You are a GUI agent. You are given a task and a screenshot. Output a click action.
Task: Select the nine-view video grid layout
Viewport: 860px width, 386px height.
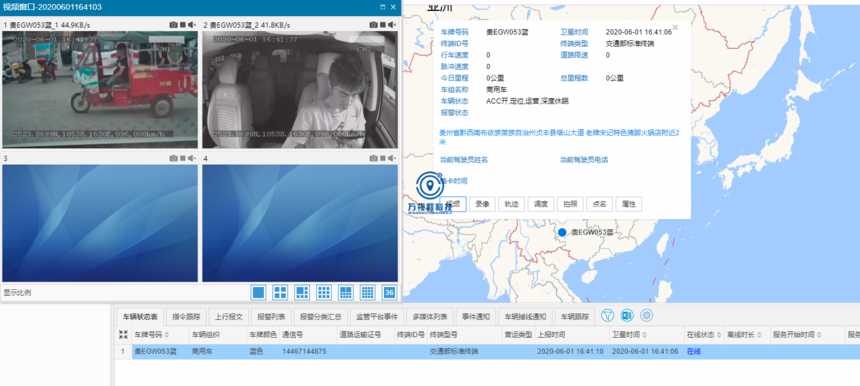pos(324,292)
